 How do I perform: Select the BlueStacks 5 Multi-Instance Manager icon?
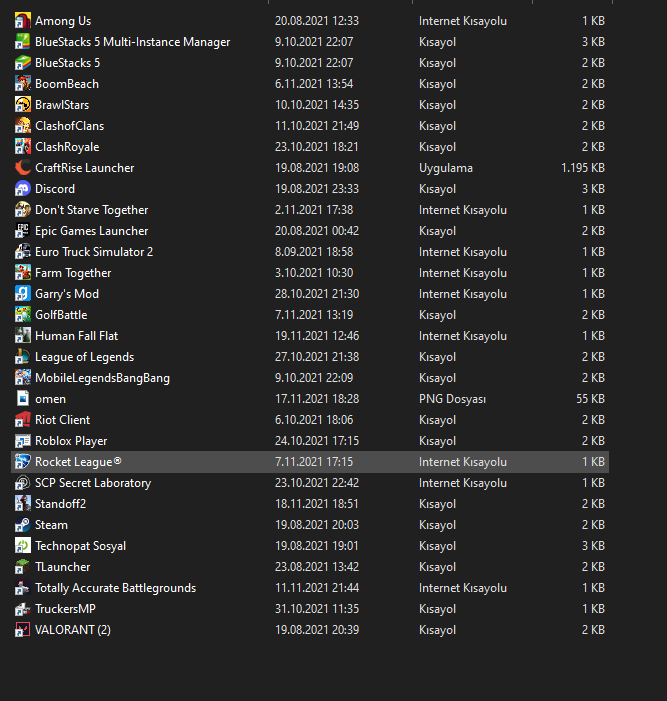[x=23, y=42]
